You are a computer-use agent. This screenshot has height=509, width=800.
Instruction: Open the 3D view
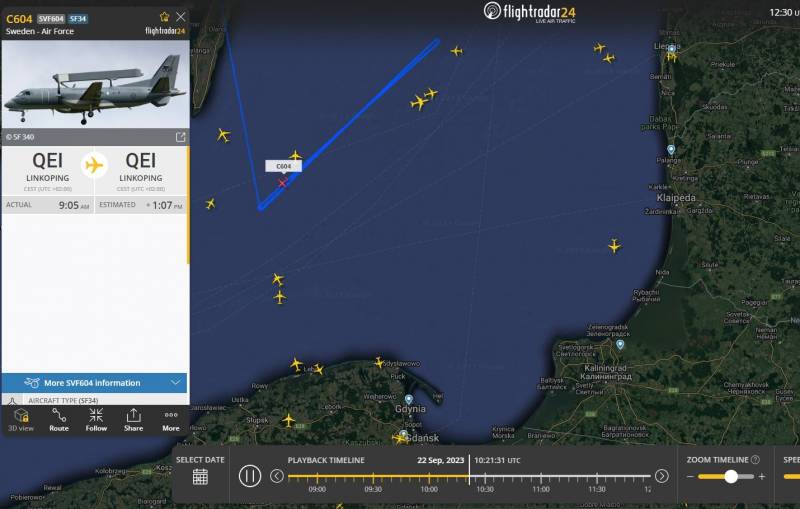[21, 420]
